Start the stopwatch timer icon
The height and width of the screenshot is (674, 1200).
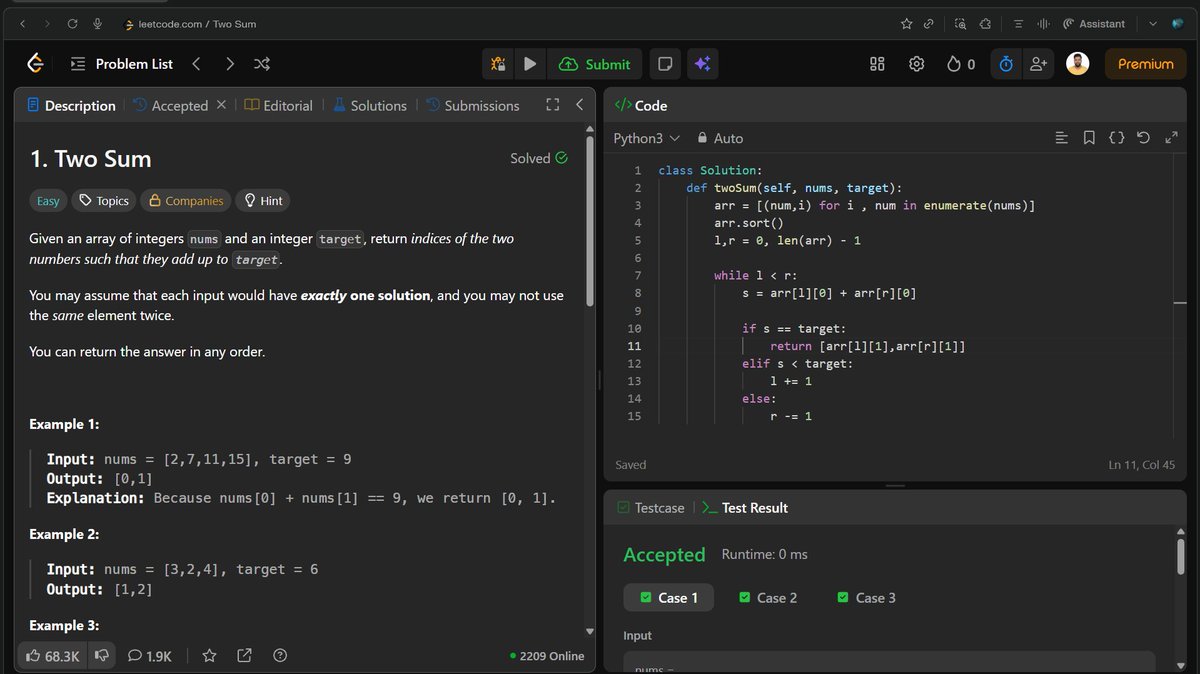click(x=1006, y=64)
